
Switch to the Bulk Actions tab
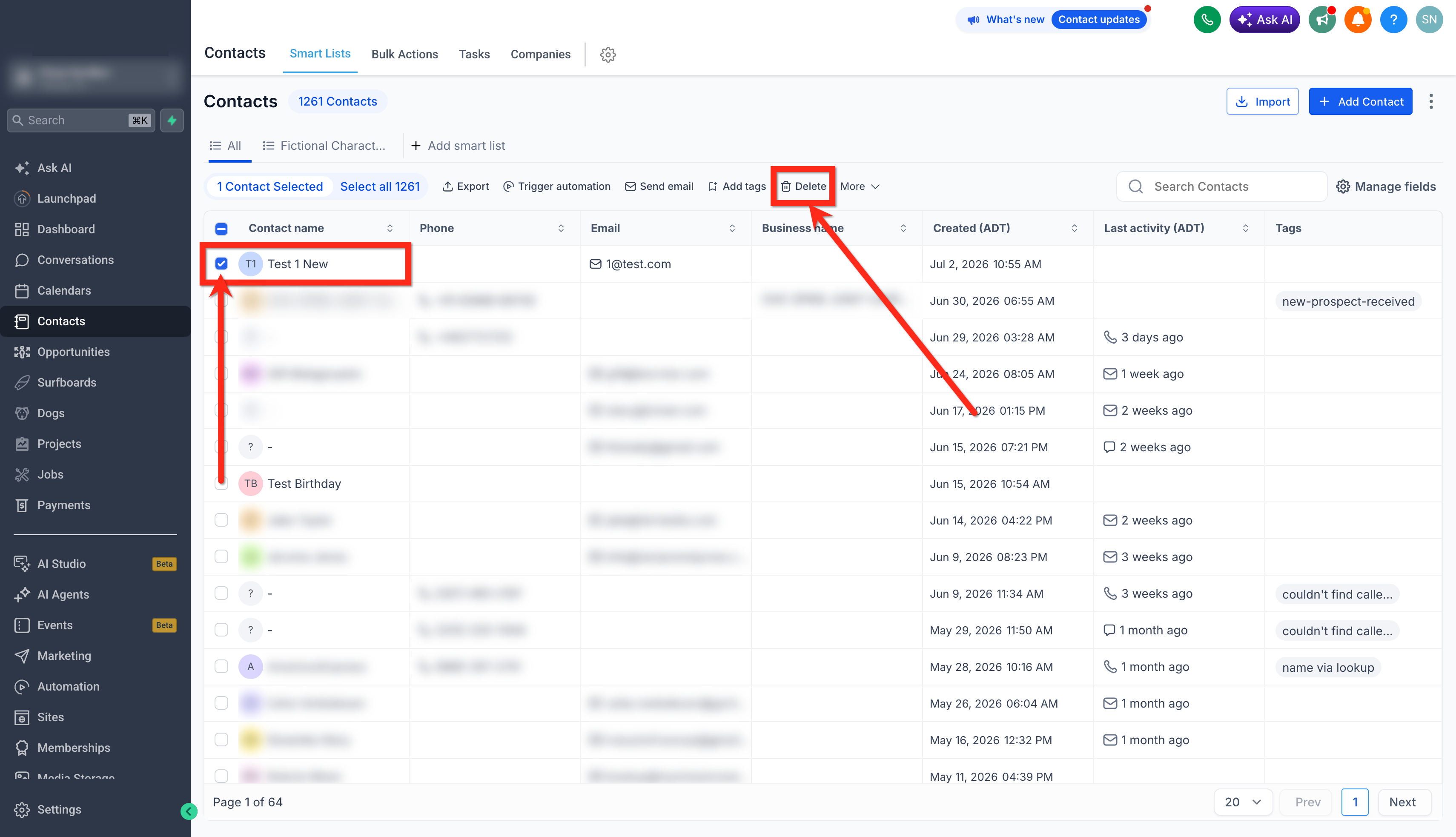coord(405,54)
